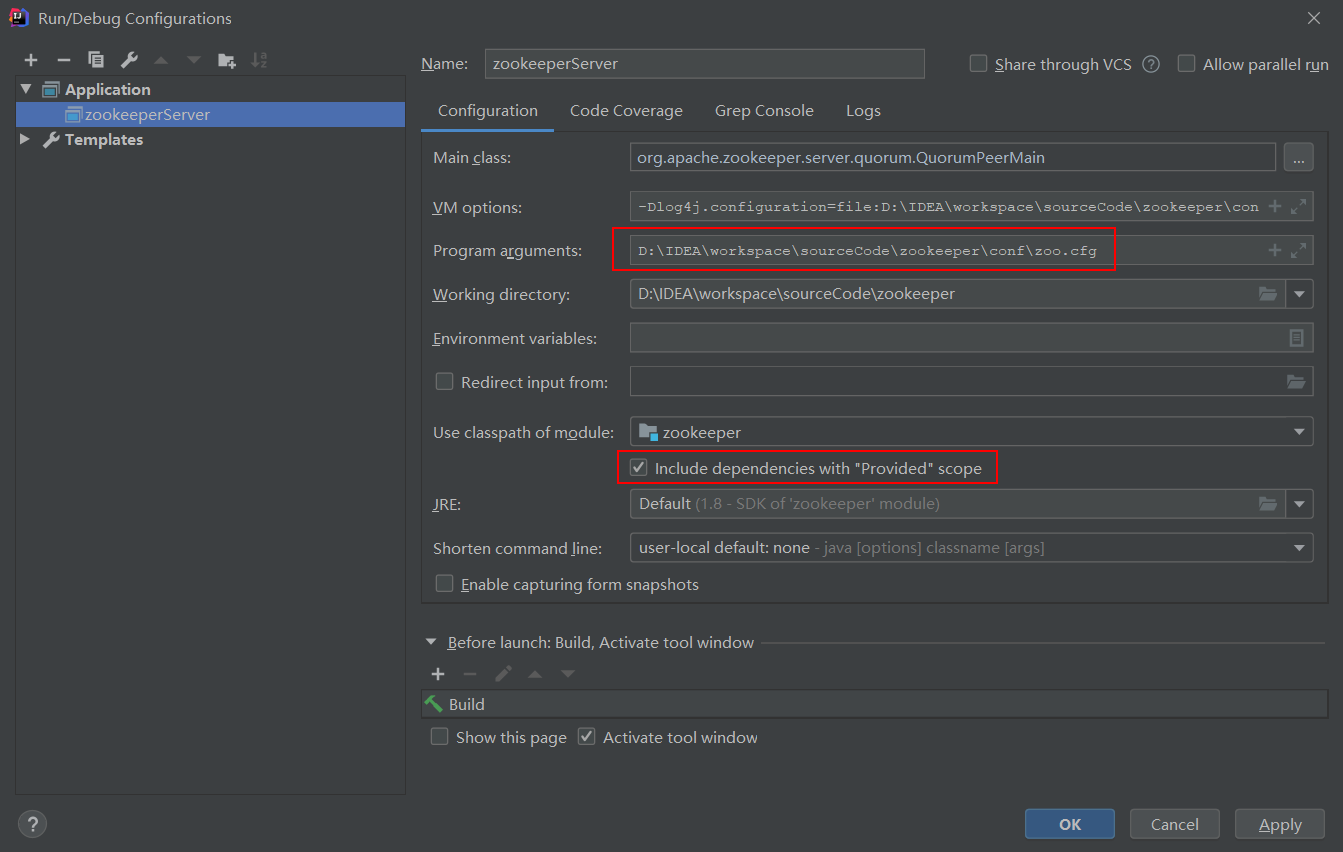Click into the Program arguments field
This screenshot has height=852, width=1343.
click(940, 251)
